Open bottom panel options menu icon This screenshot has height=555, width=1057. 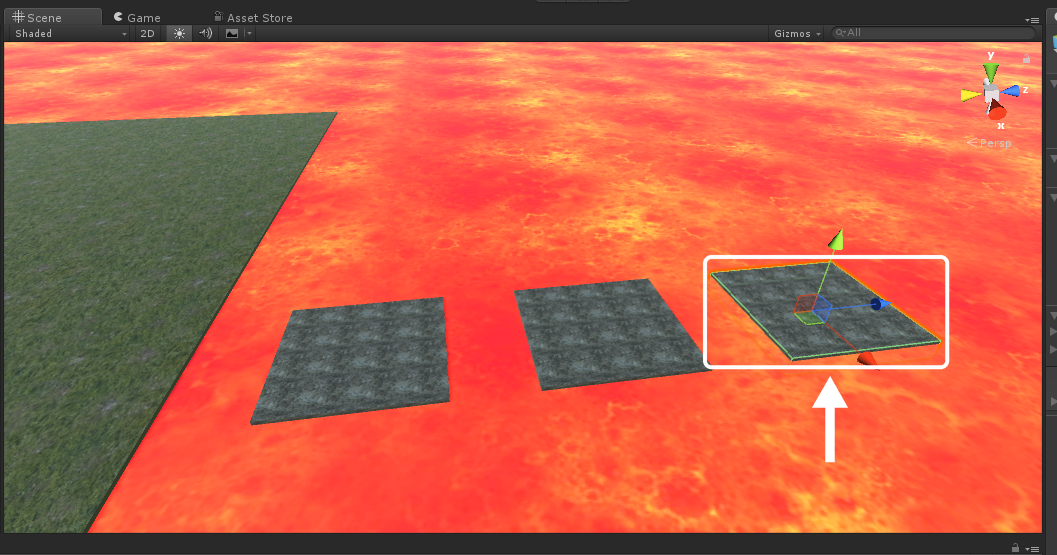click(1031, 549)
